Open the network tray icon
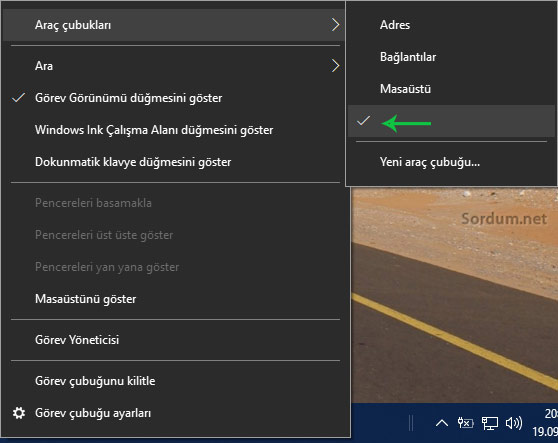 (x=490, y=423)
